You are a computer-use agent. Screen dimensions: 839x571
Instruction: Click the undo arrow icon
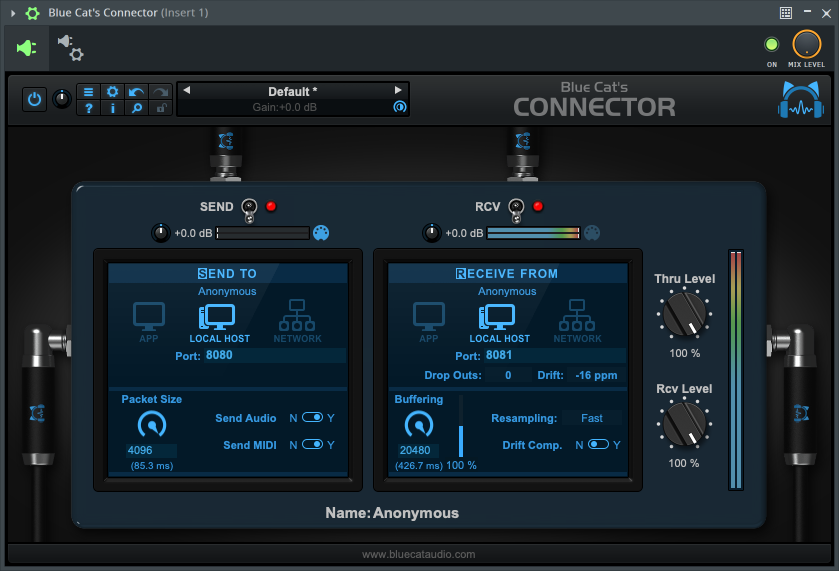[136, 92]
